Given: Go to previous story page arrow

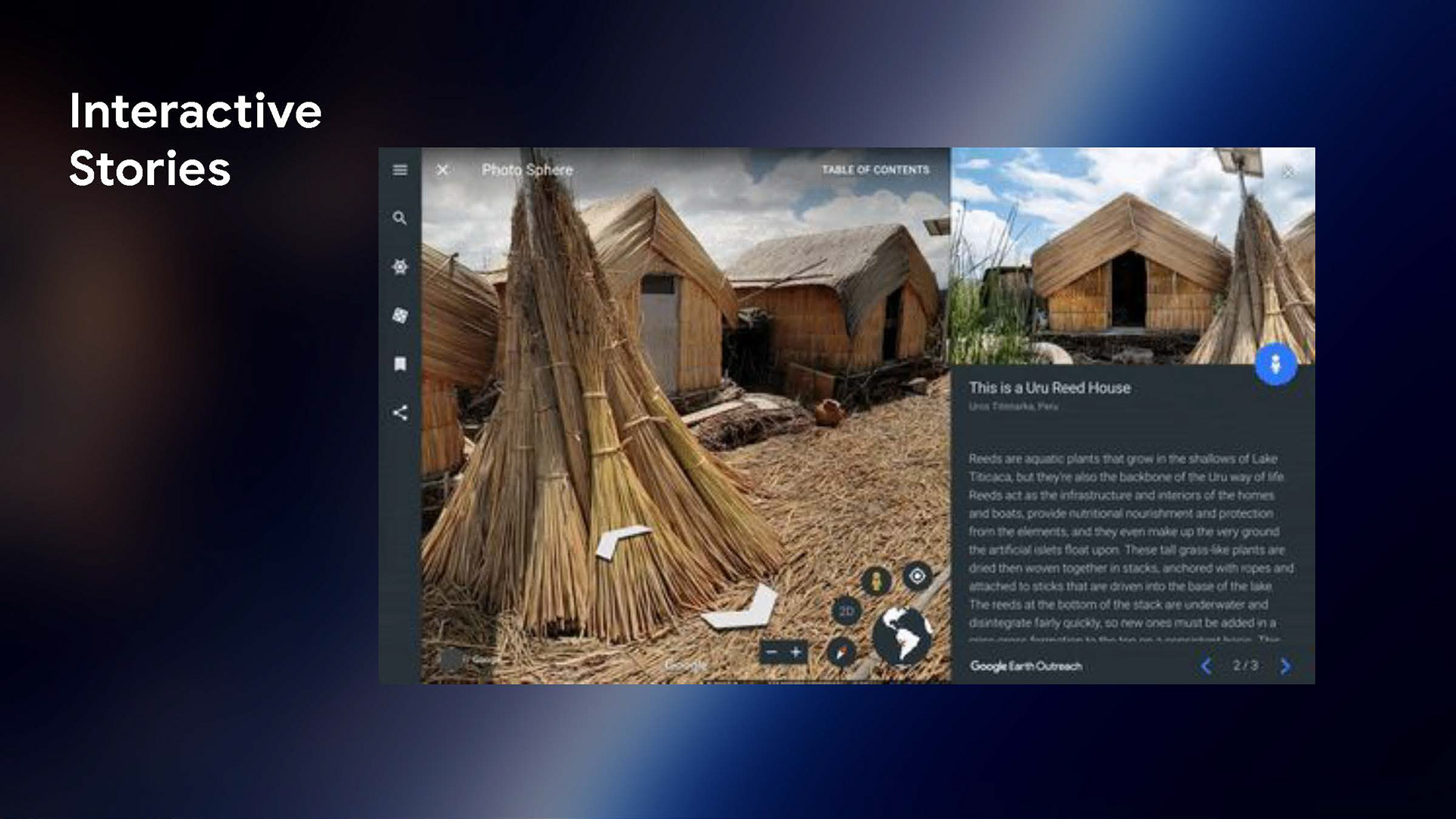Looking at the screenshot, I should point(1206,666).
